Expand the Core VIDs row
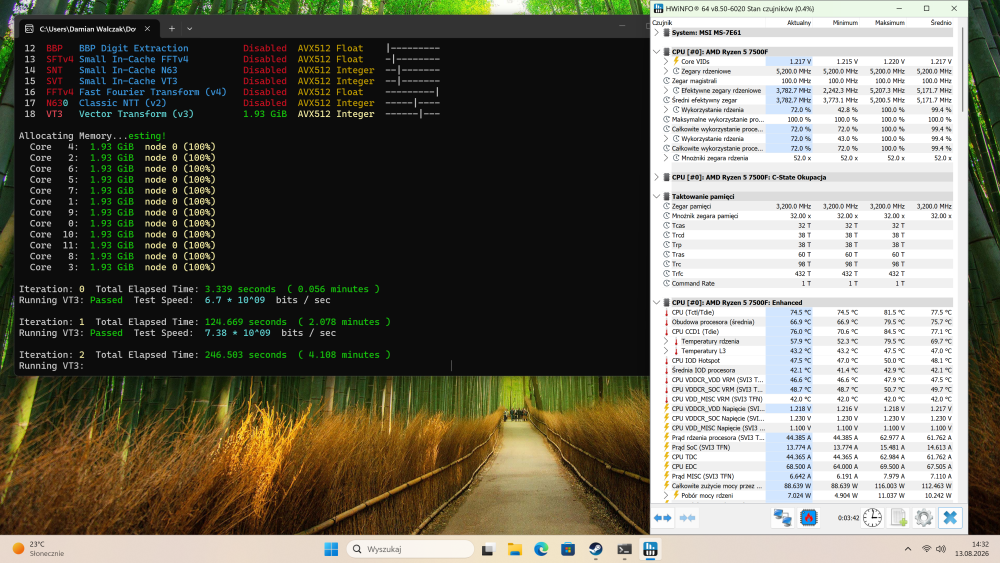Screen dimensions: 1000x563 click(666, 61)
